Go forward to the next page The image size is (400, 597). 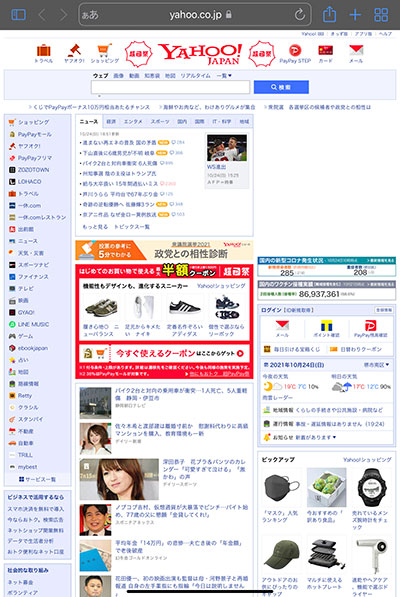(63, 15)
